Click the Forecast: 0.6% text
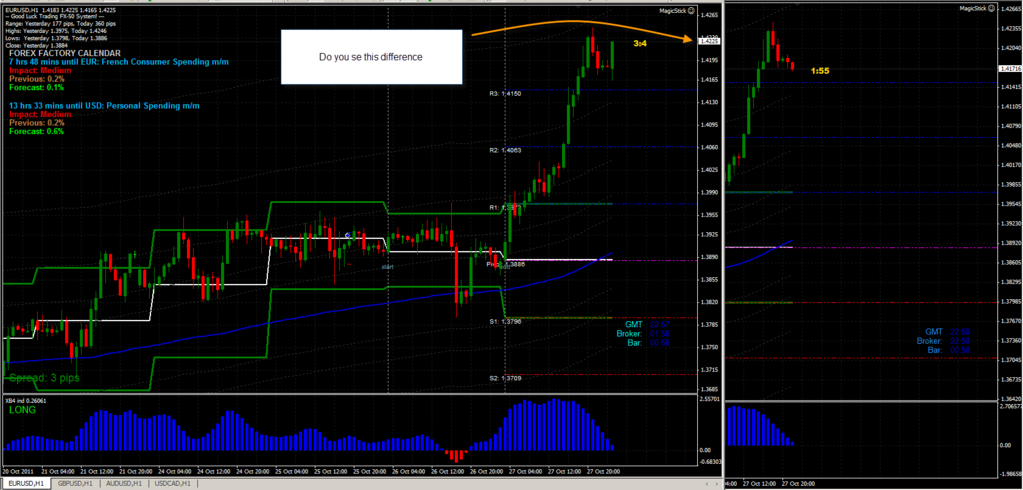This screenshot has width=1023, height=490. 37,130
